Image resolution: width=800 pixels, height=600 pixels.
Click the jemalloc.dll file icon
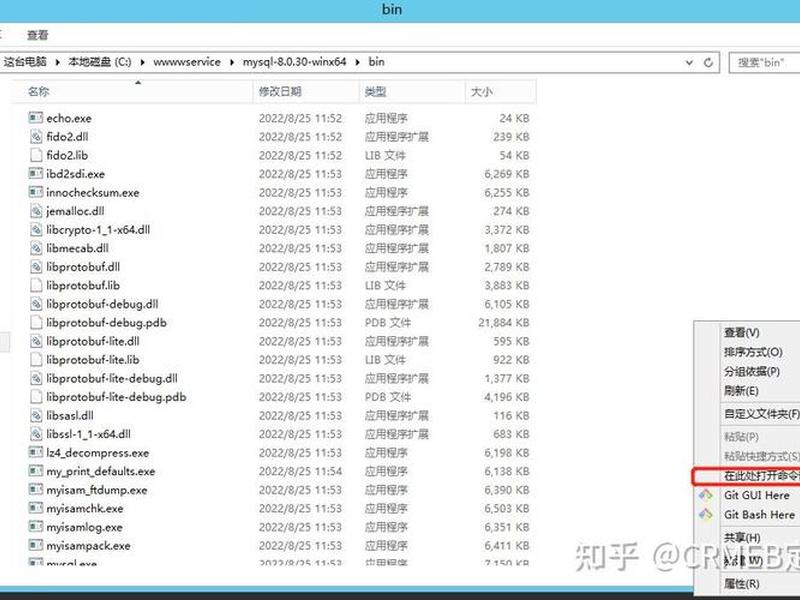tap(36, 211)
